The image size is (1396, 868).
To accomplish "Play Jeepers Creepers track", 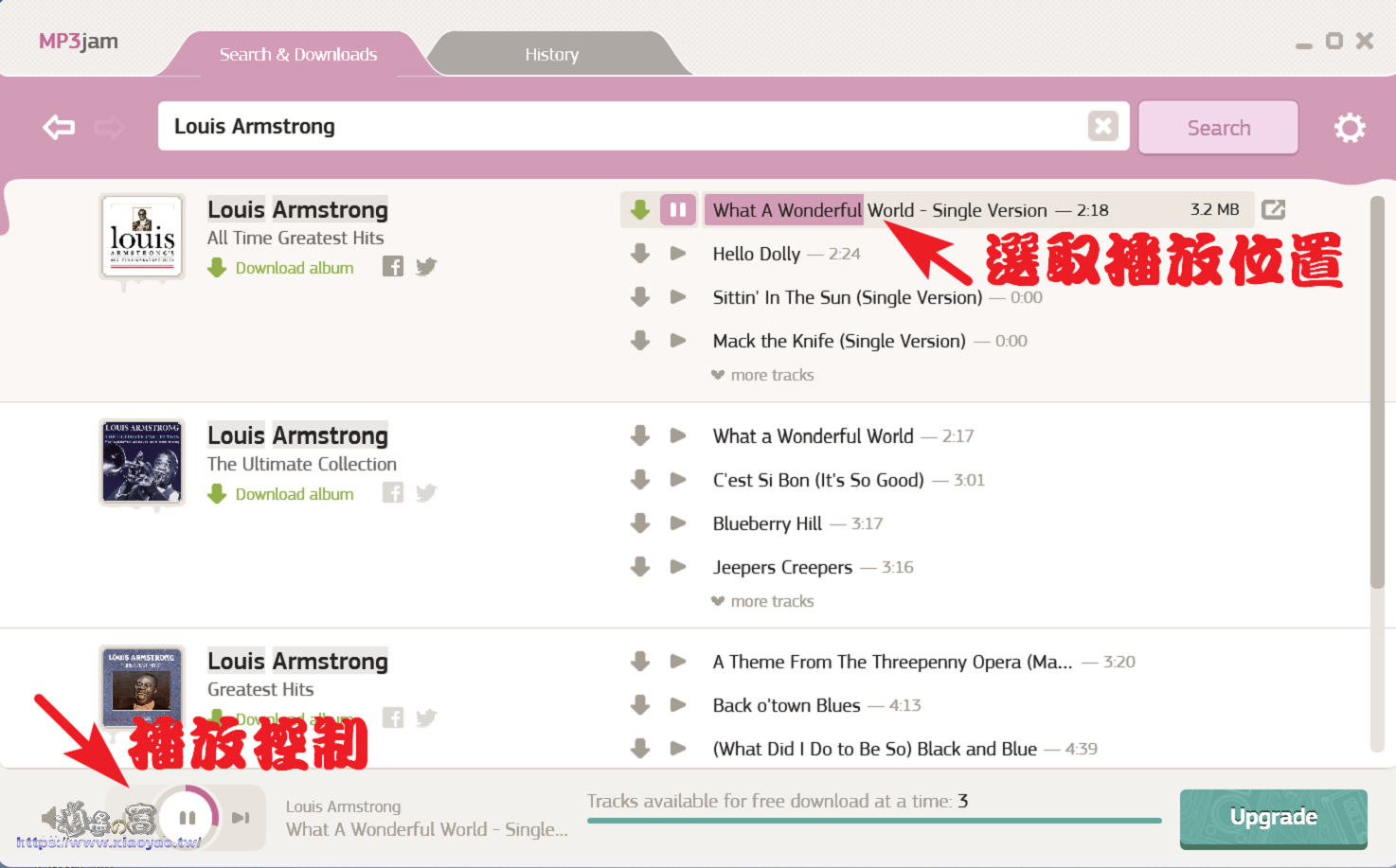I will pos(678,567).
